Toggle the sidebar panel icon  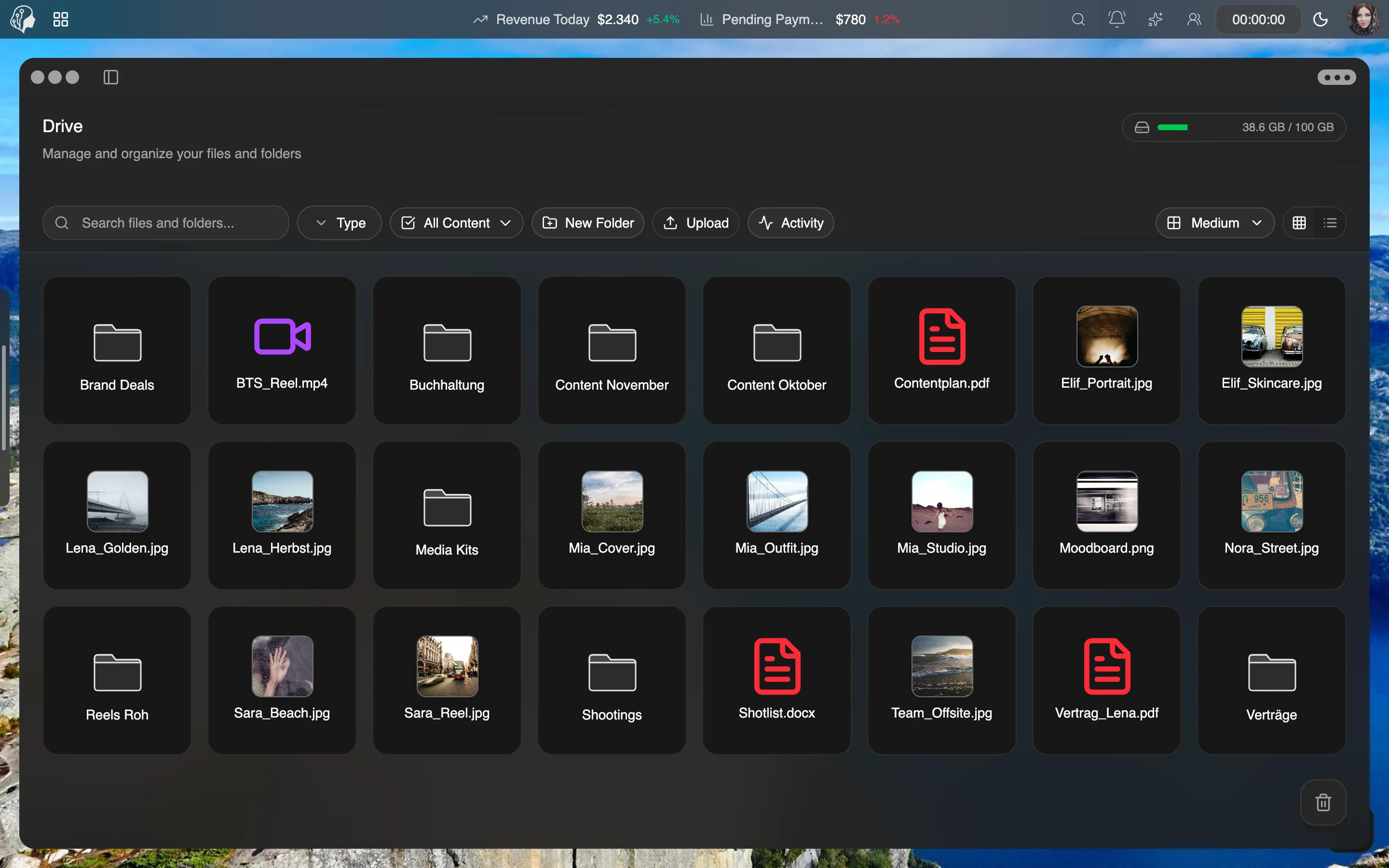(111, 77)
